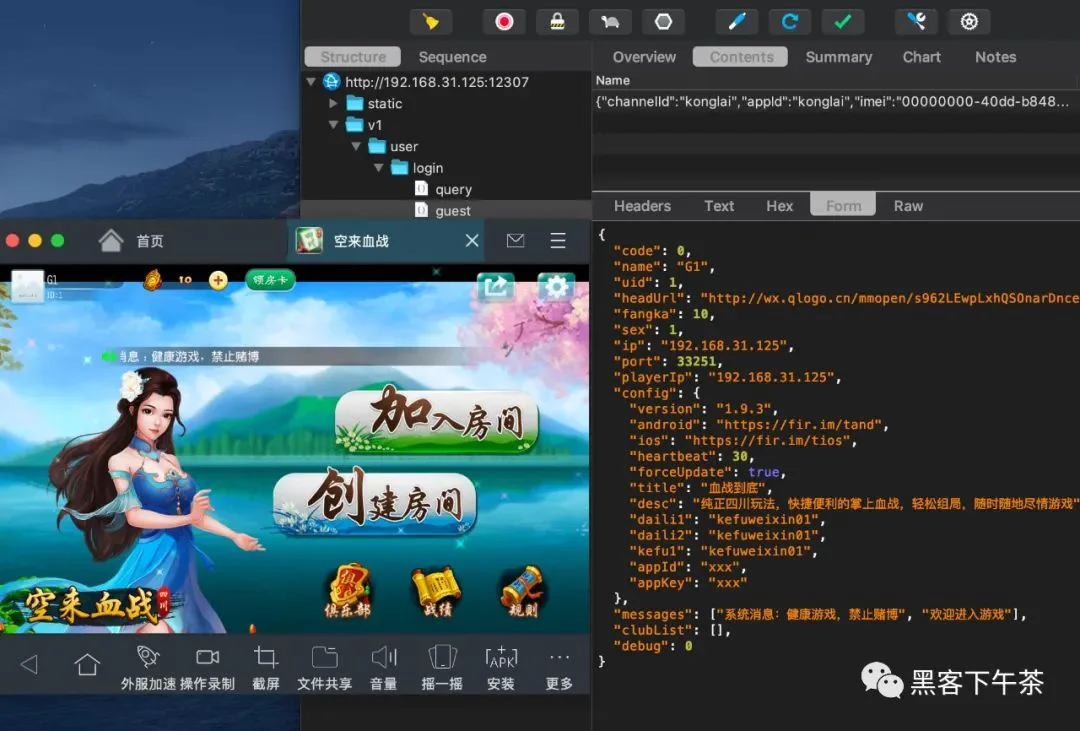Collapse the user folder arrow
Viewport: 1080px width, 731px height.
click(x=356, y=146)
